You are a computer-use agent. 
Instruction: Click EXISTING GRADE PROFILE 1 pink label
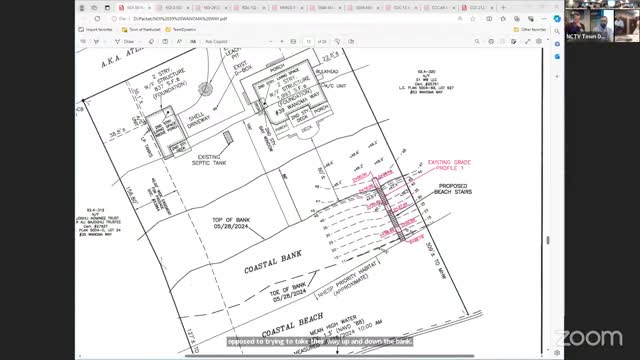pyautogui.click(x=449, y=165)
